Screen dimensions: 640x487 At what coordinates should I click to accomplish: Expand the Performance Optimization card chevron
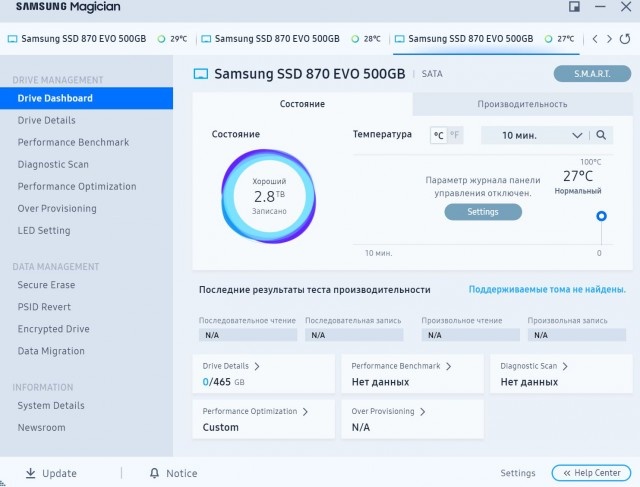pos(305,411)
